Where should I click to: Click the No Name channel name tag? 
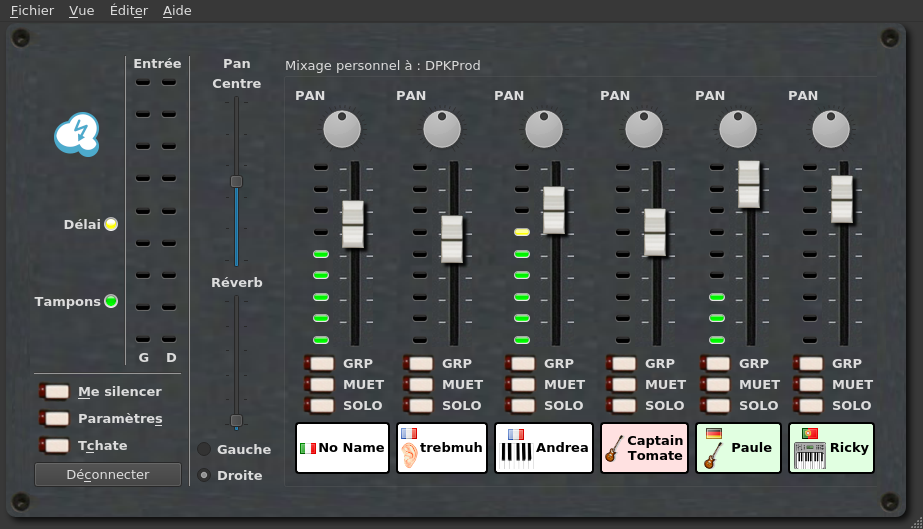click(x=342, y=448)
